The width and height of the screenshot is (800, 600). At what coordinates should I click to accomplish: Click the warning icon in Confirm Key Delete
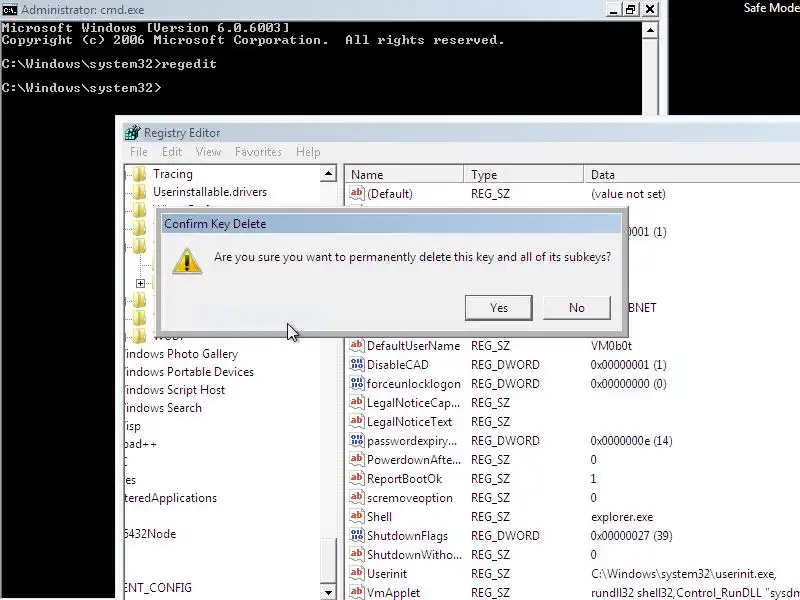pos(187,261)
